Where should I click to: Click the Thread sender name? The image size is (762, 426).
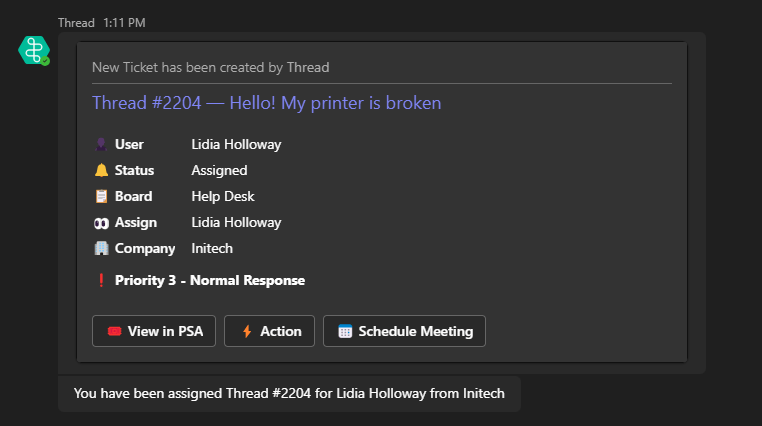pos(76,23)
